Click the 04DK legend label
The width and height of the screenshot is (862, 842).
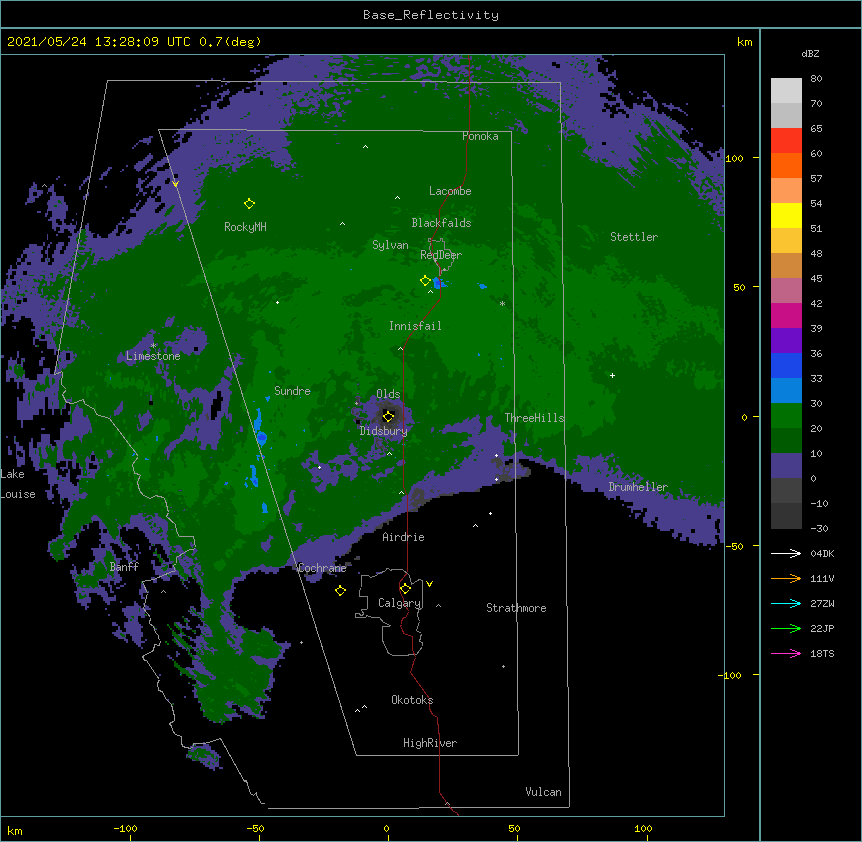[822, 553]
